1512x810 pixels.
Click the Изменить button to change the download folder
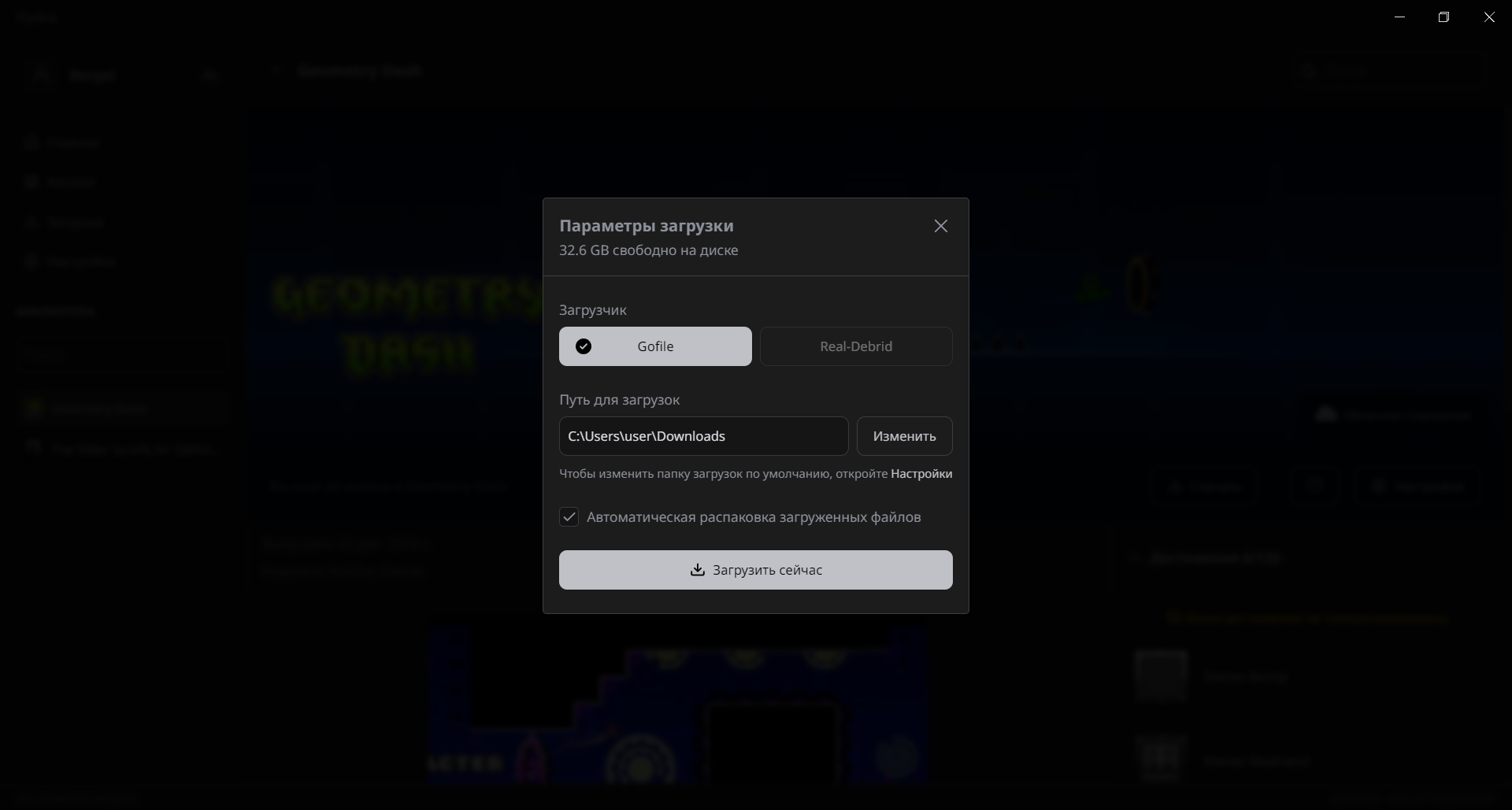click(904, 436)
